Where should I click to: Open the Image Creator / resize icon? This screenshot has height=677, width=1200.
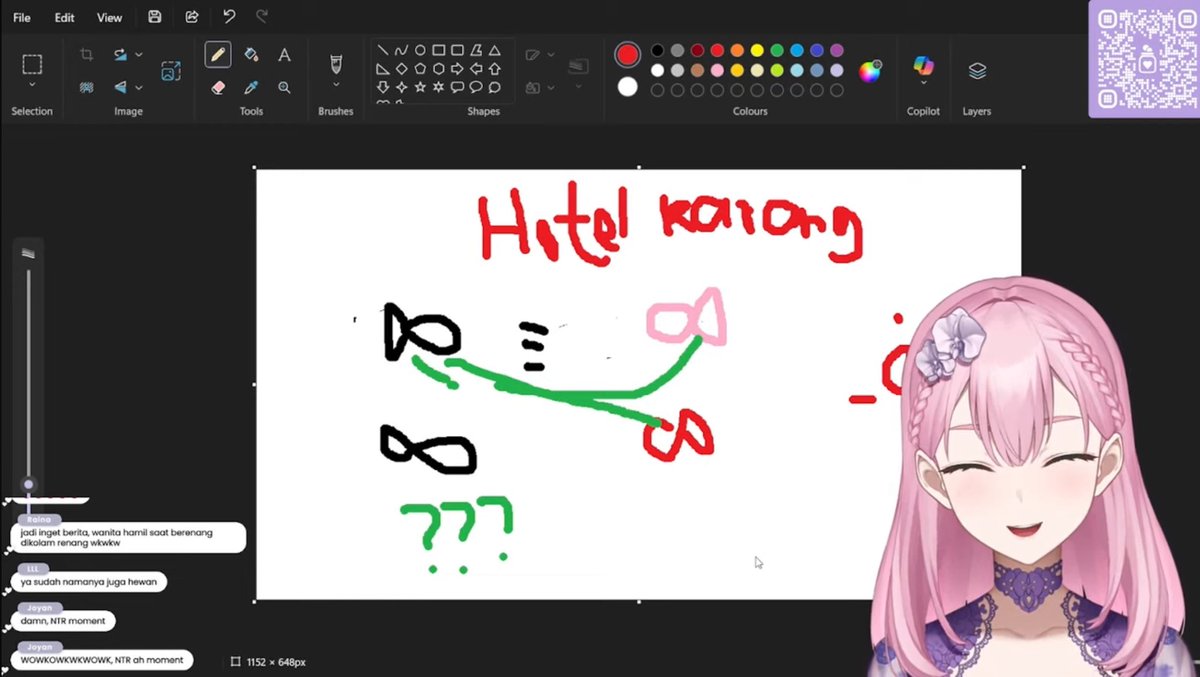(171, 71)
